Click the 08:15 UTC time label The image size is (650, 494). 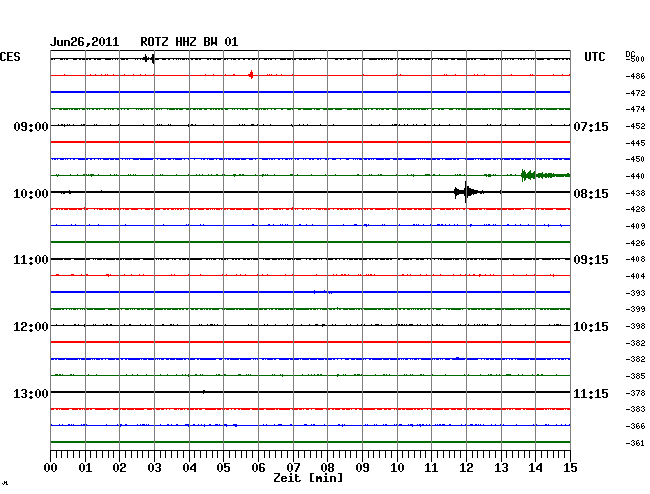pyautogui.click(x=591, y=194)
